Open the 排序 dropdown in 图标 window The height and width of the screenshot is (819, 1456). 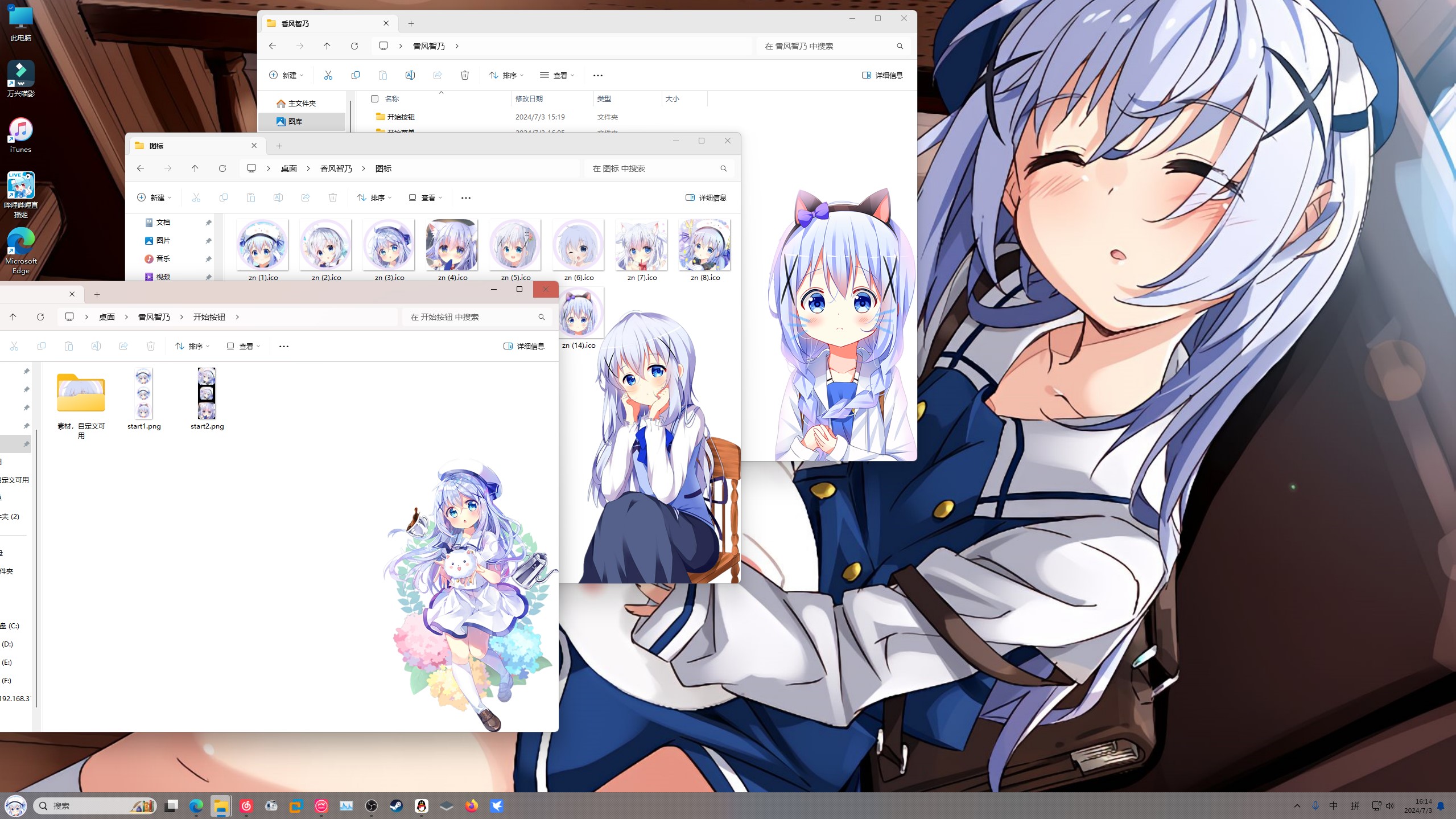click(x=374, y=197)
